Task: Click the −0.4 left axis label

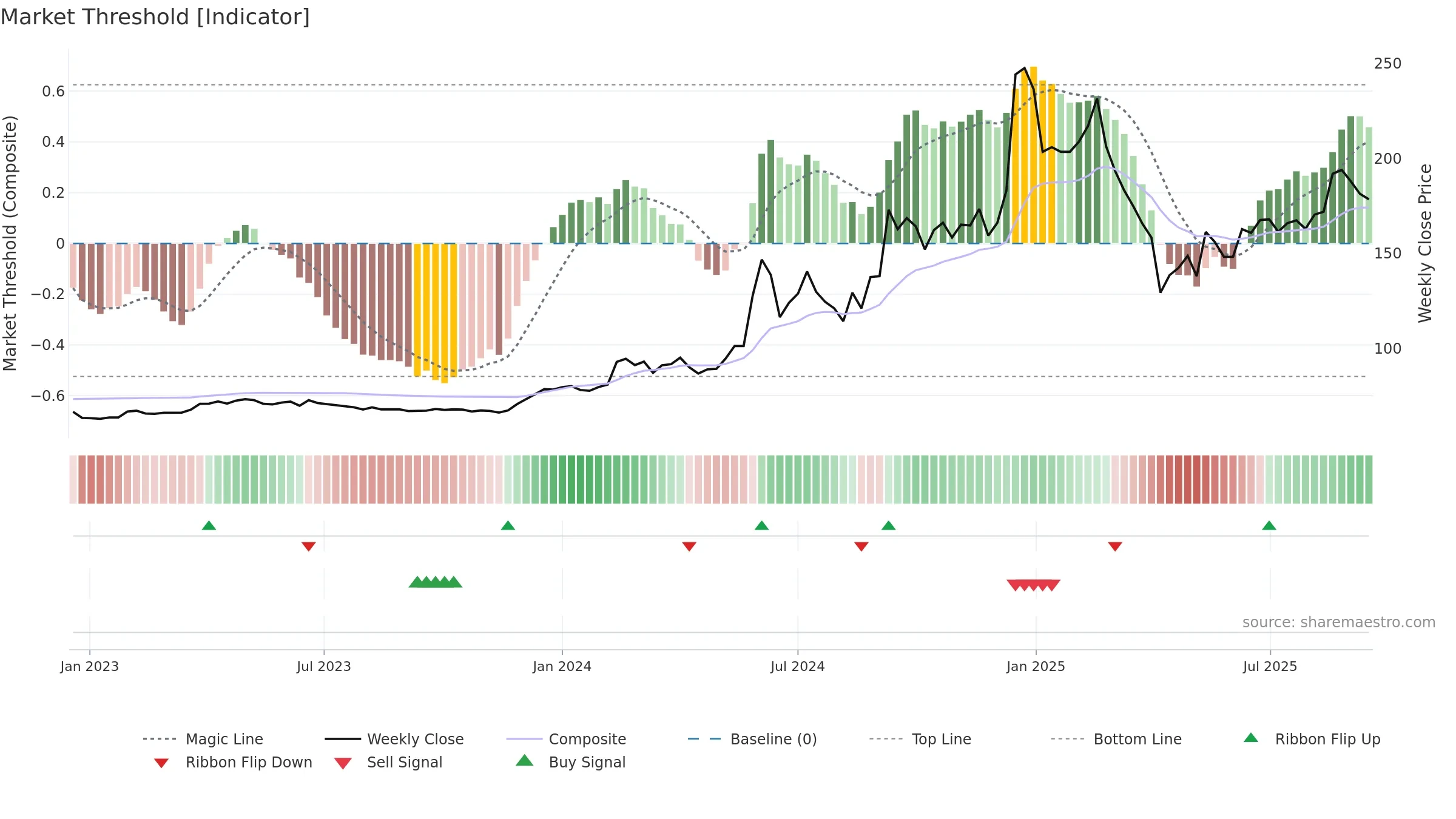Action: 48,345
